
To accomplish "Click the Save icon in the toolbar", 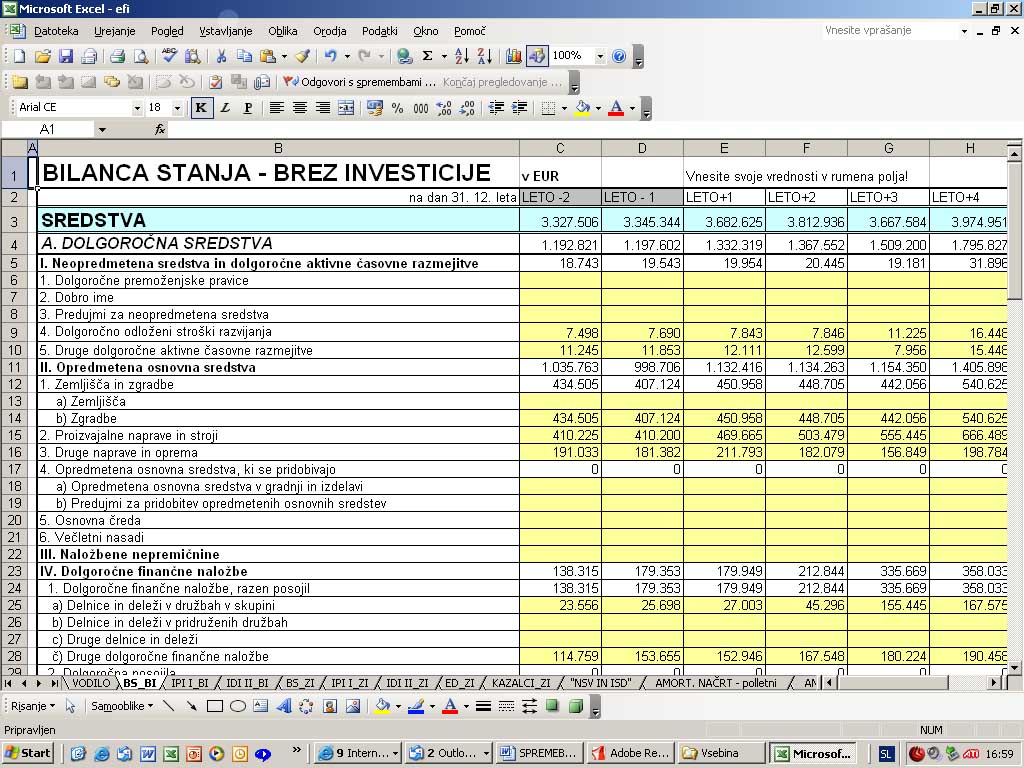I will (x=66, y=57).
